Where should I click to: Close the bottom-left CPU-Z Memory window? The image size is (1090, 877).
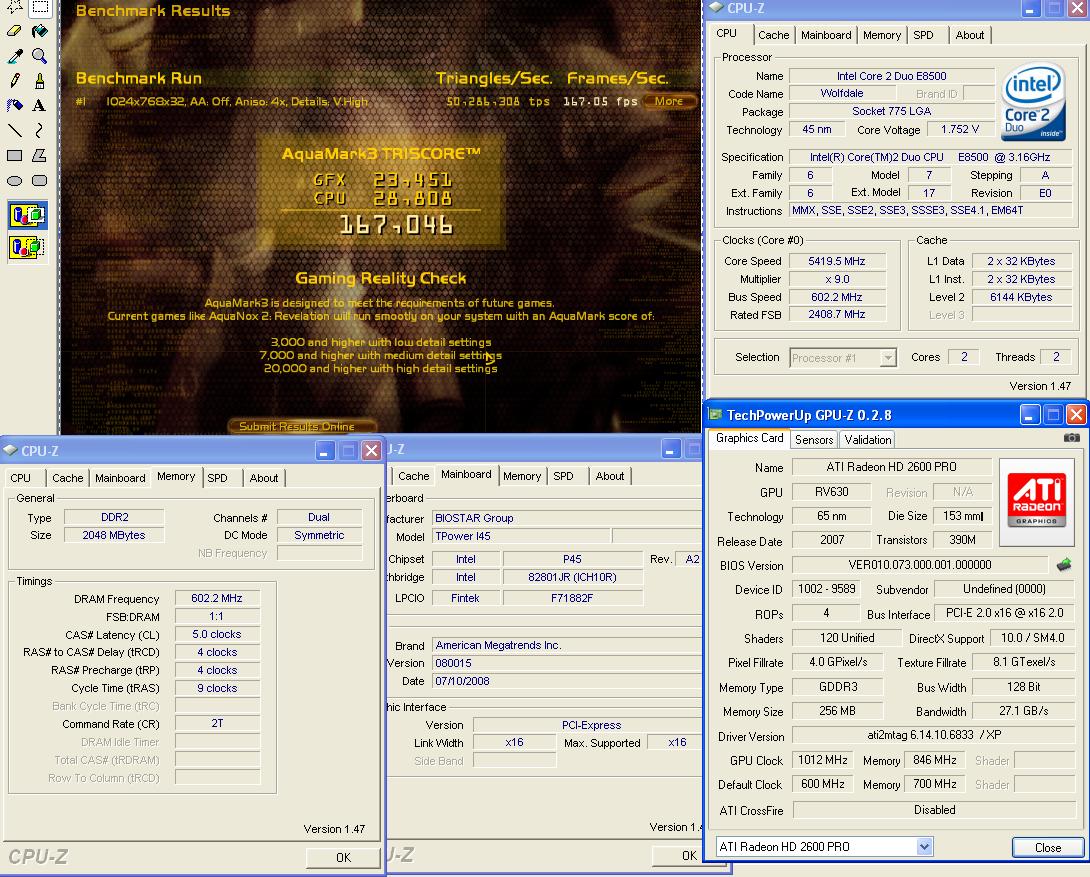click(372, 450)
